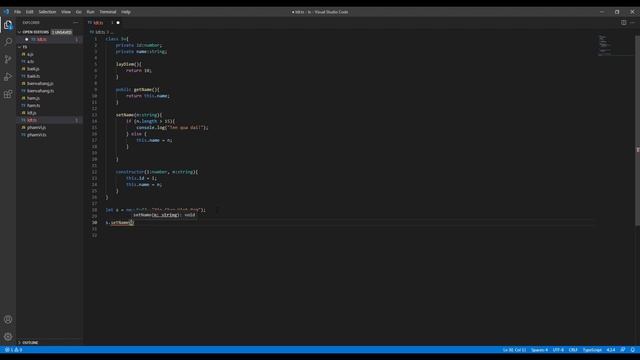Viewport: 640px width, 360px height.
Task: Open Explorer panel more actions ellipsis
Action: tap(76, 23)
